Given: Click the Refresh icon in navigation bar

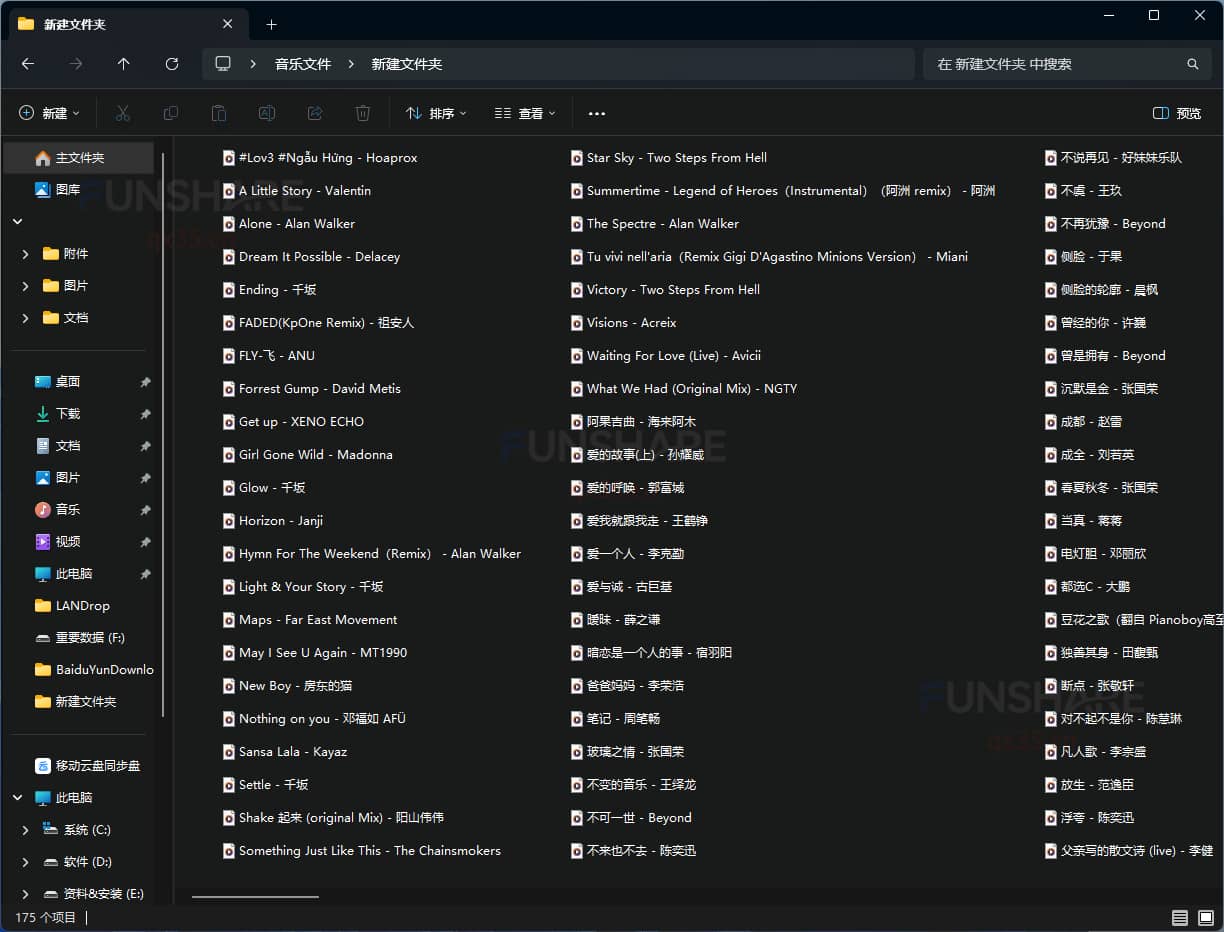Looking at the screenshot, I should (x=172, y=64).
